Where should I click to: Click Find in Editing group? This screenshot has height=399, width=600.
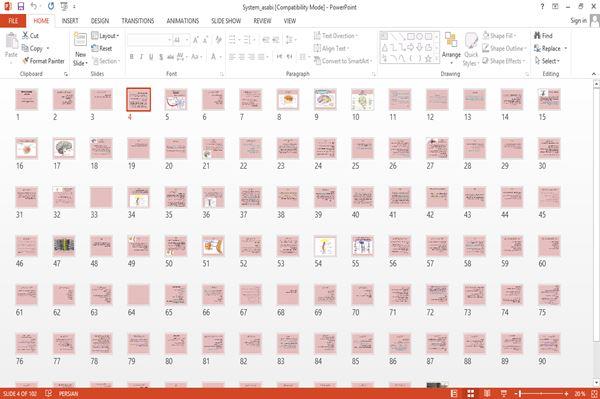point(543,36)
